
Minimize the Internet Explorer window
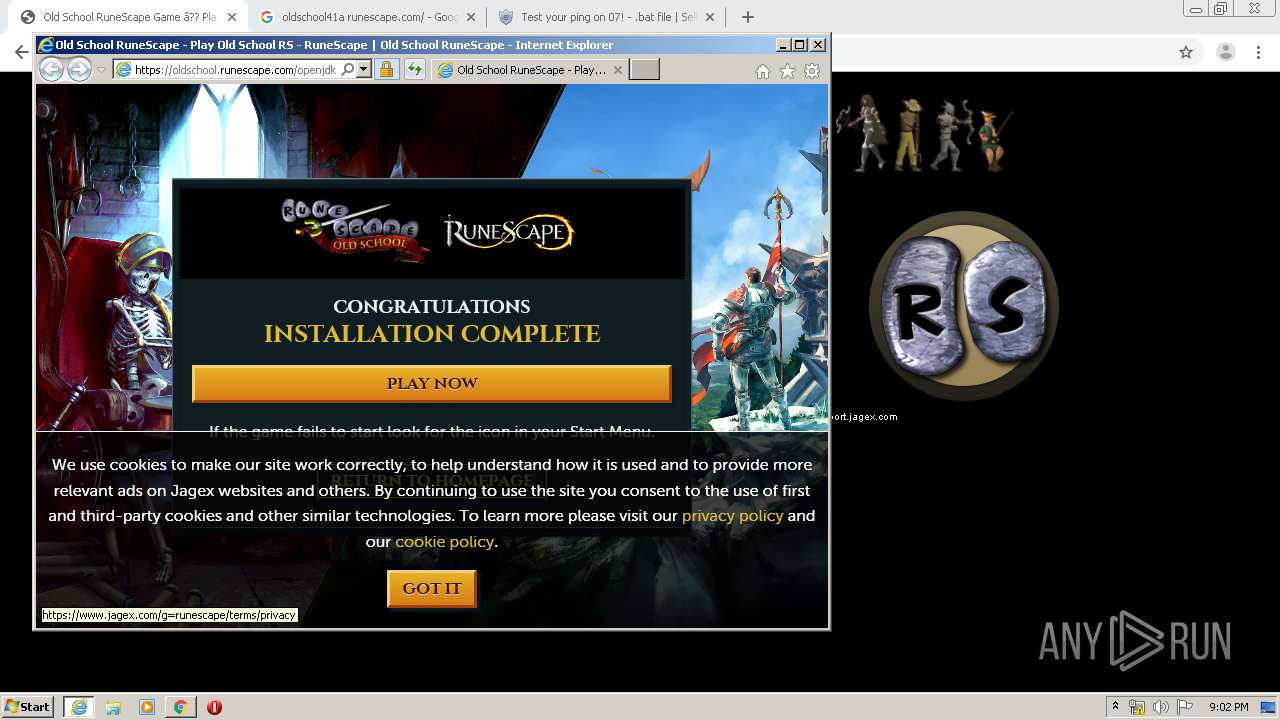click(x=783, y=45)
